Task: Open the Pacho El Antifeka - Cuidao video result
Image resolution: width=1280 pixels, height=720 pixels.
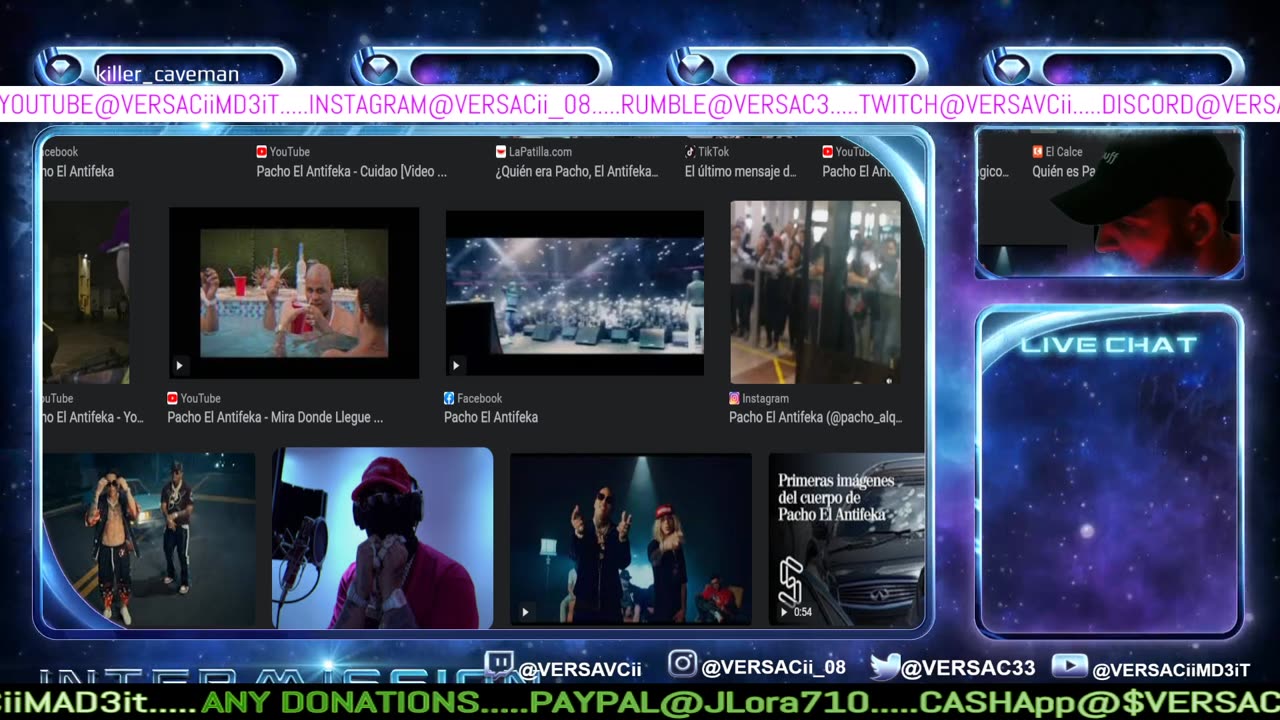Action: [352, 171]
